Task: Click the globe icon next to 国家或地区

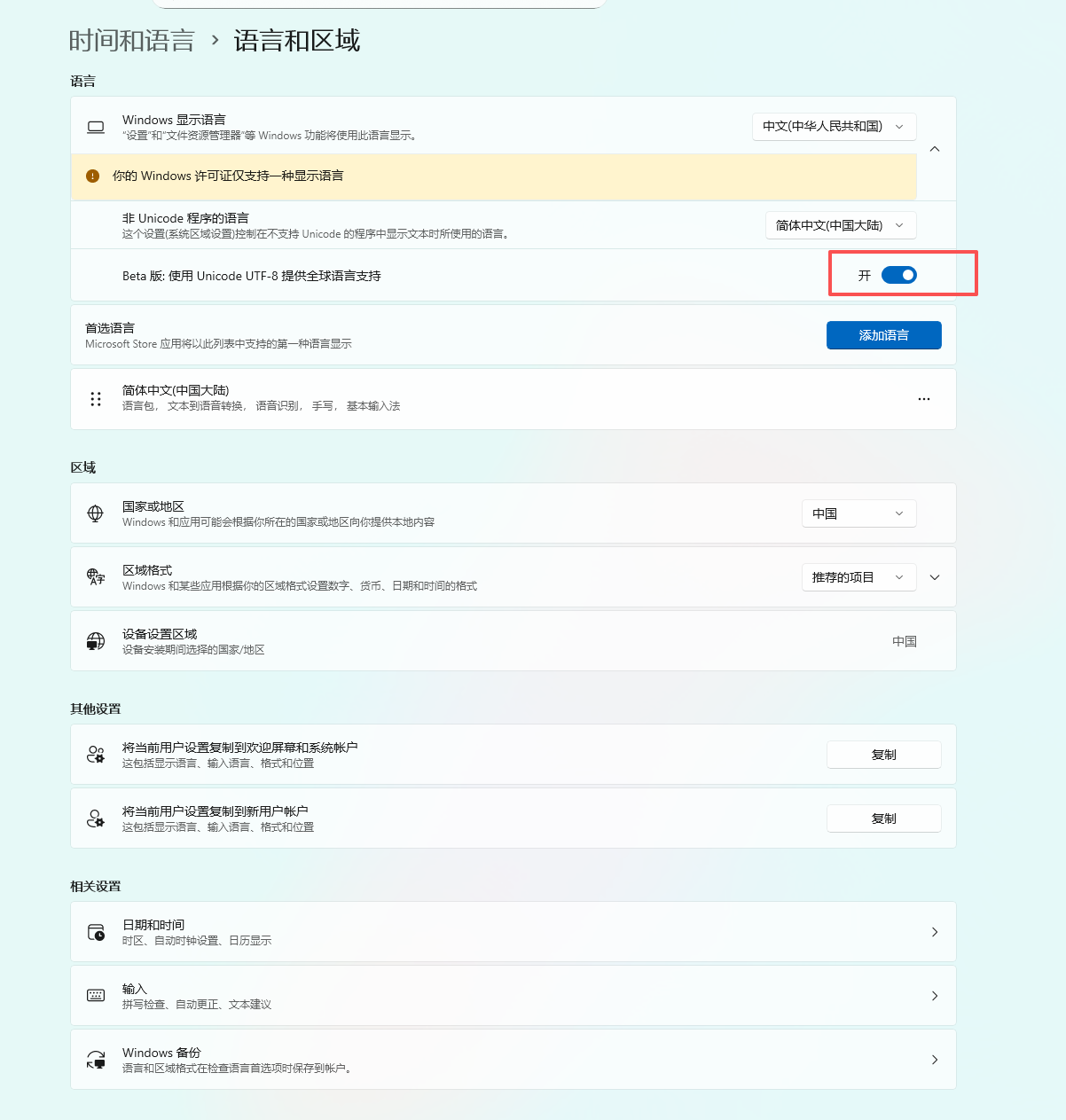Action: click(96, 513)
